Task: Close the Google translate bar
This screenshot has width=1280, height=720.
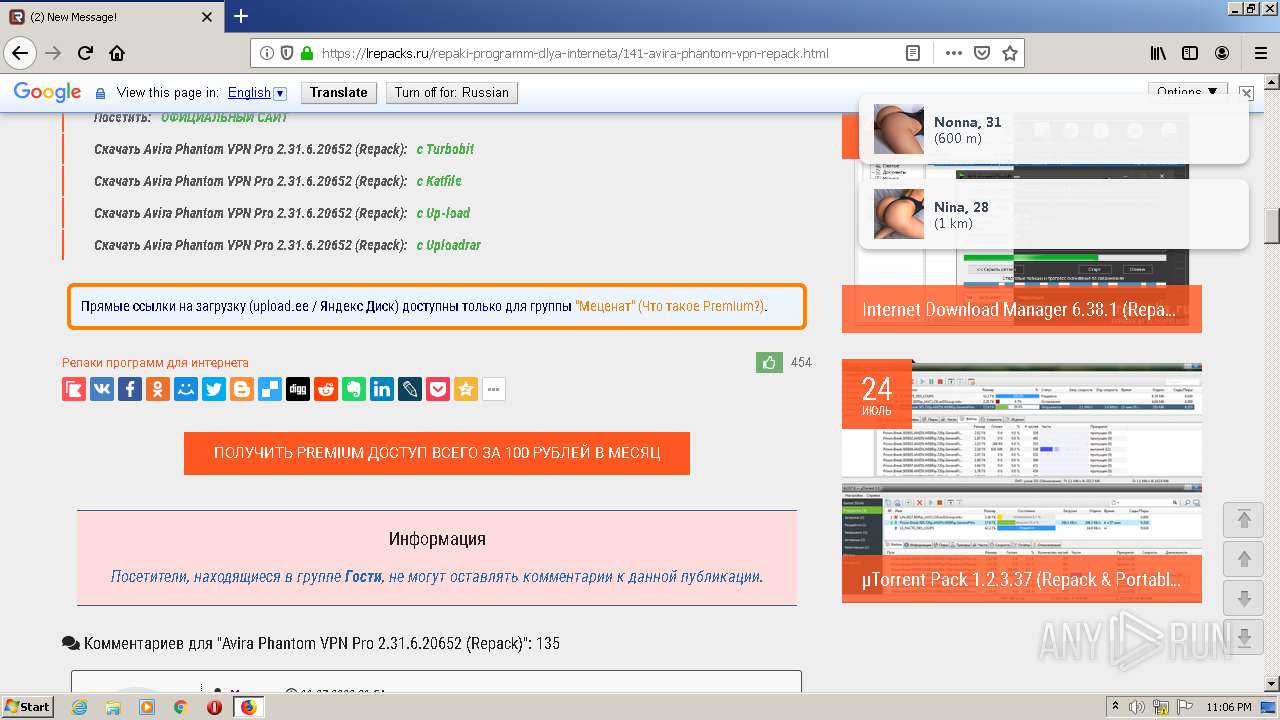Action: (1246, 92)
